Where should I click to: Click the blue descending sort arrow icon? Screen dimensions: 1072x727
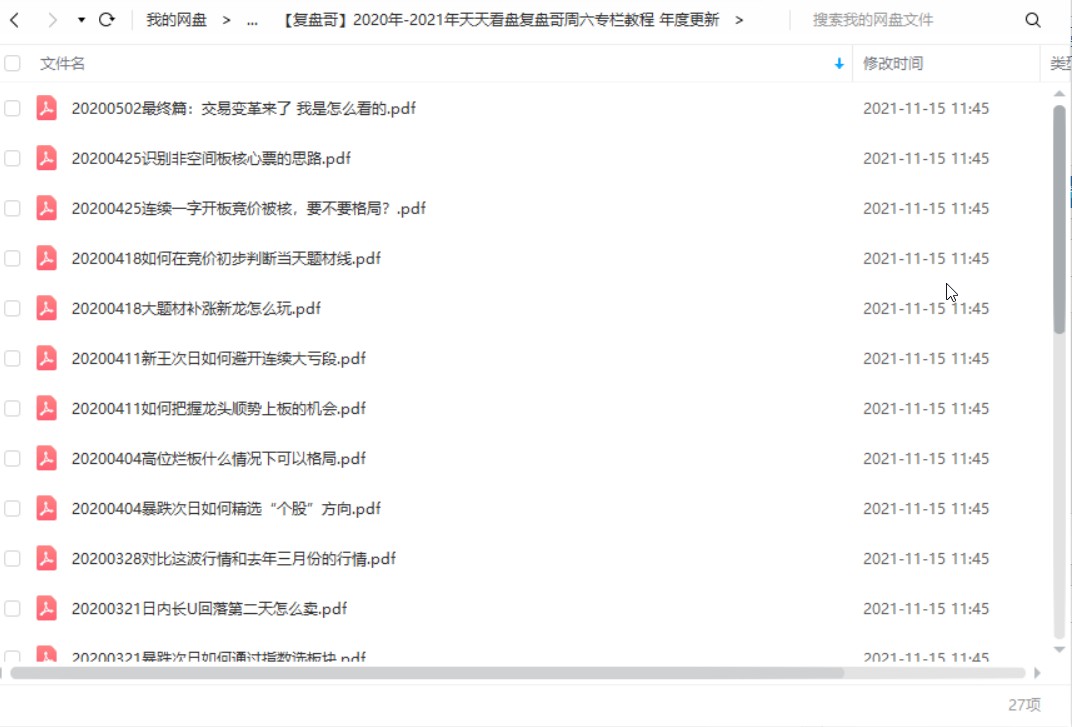pos(838,63)
